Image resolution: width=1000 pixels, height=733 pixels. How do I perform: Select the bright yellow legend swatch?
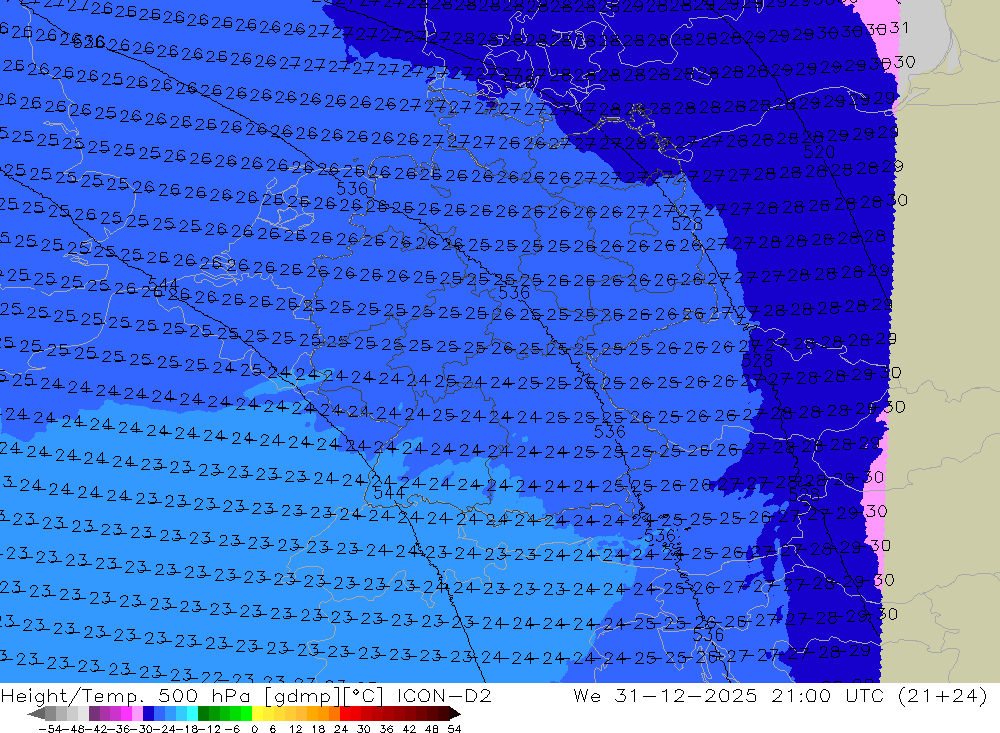(257, 713)
